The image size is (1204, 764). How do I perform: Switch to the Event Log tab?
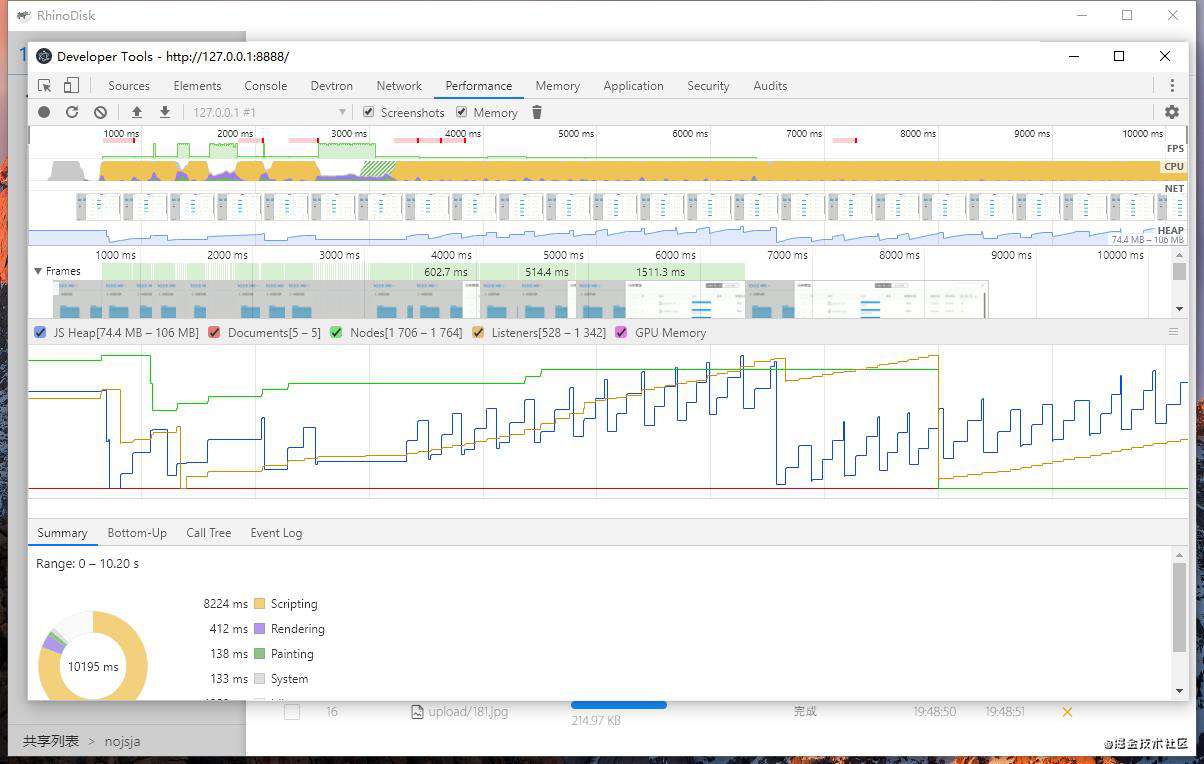276,533
